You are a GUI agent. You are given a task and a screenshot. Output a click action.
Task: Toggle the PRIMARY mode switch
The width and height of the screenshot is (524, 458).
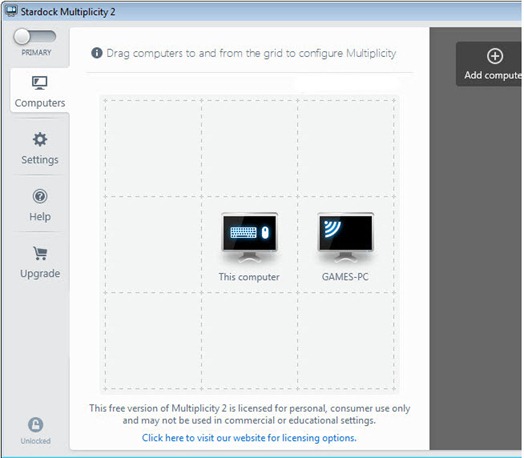(35, 37)
